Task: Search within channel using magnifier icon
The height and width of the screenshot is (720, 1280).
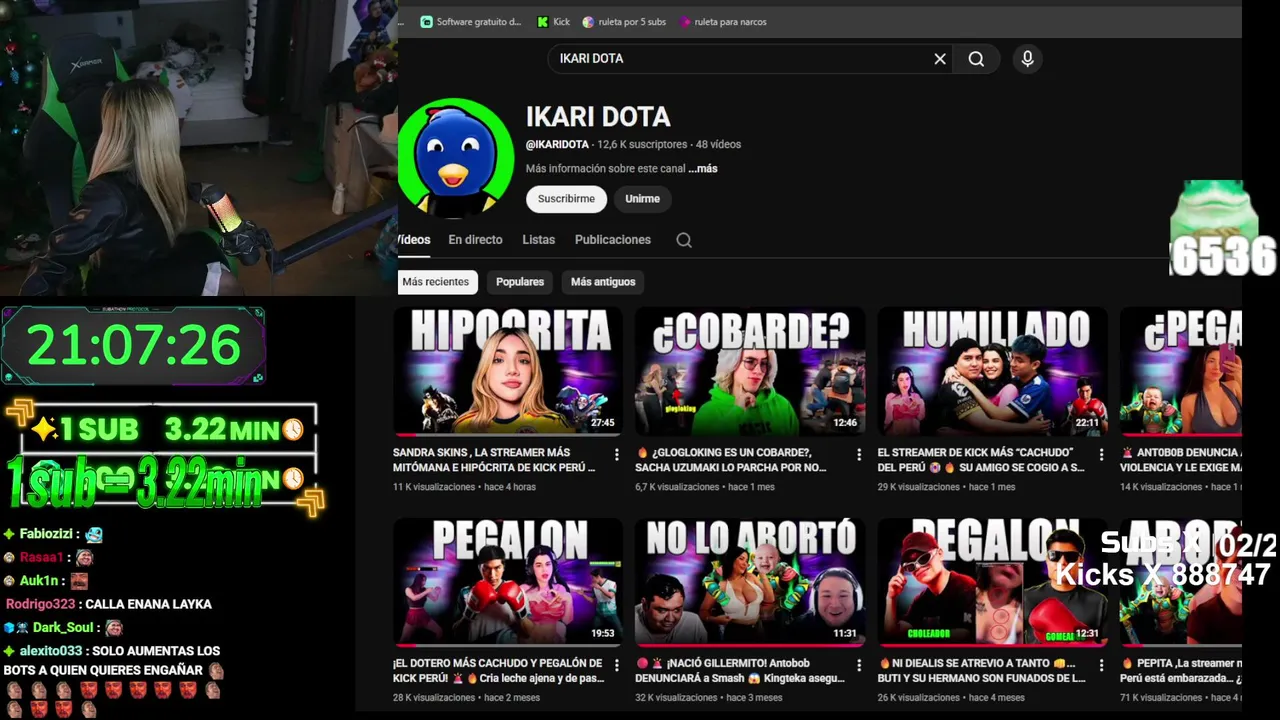Action: click(x=684, y=240)
